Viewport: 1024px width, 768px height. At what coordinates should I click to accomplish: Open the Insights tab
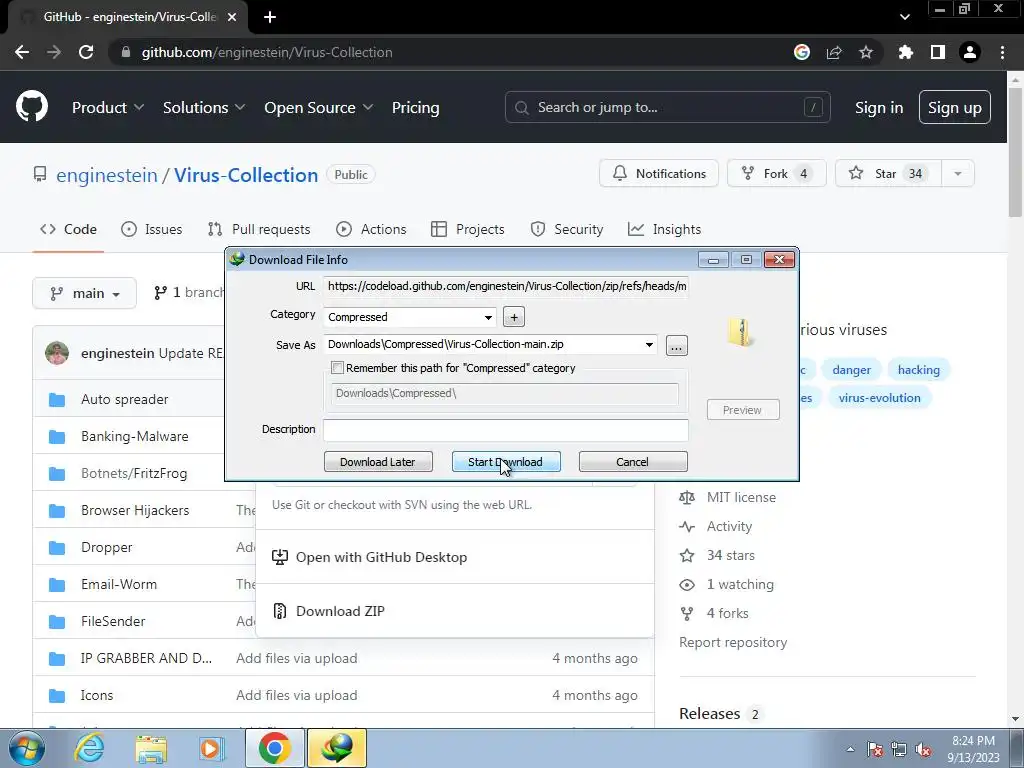pyautogui.click(x=664, y=229)
